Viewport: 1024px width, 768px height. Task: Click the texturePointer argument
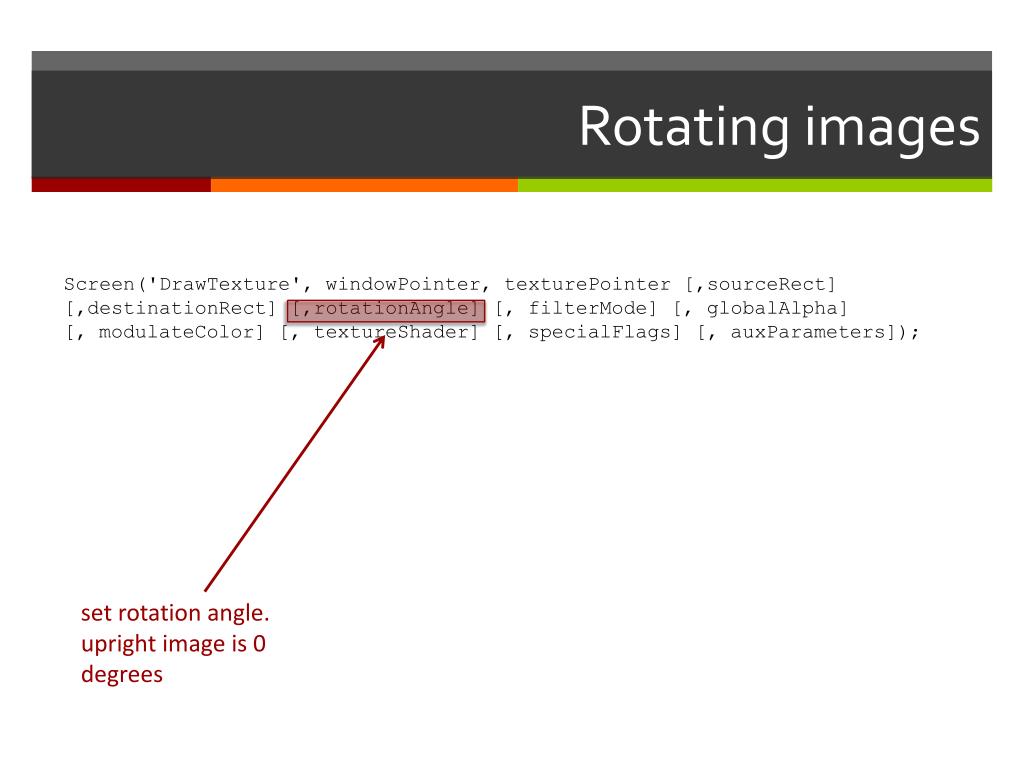click(587, 285)
